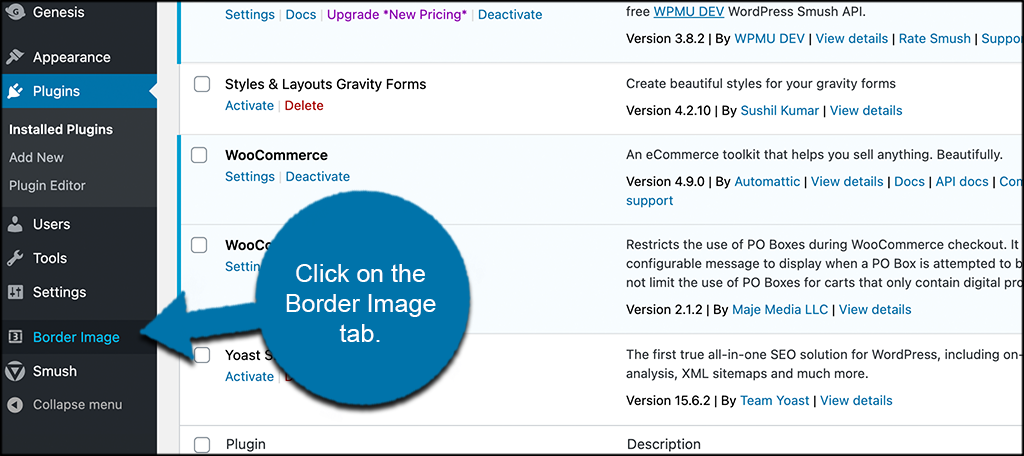This screenshot has height=456, width=1024.
Task: View details for version 2.1.2 plugin
Action: coord(875,309)
